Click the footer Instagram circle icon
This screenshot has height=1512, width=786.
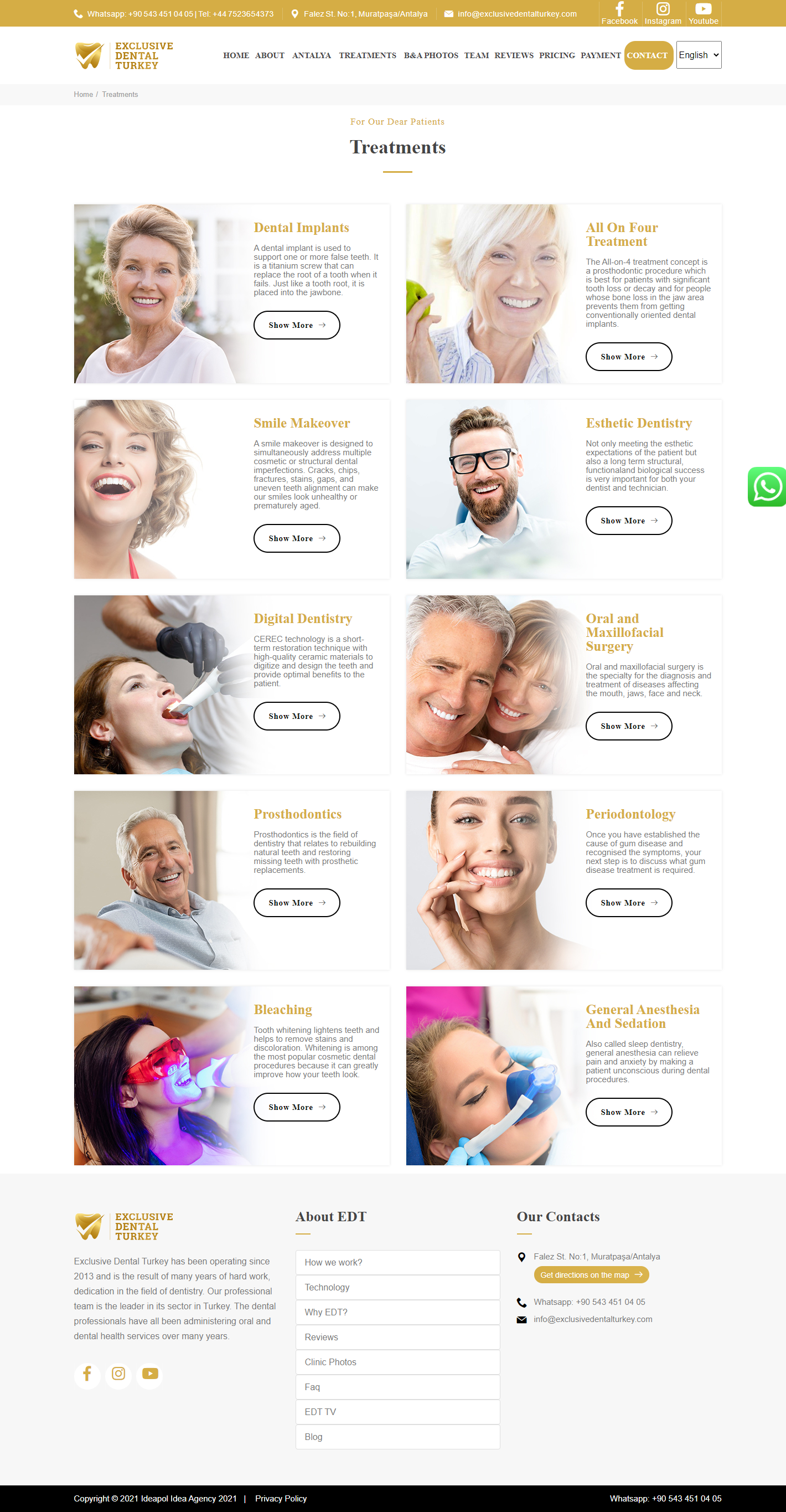(118, 1374)
